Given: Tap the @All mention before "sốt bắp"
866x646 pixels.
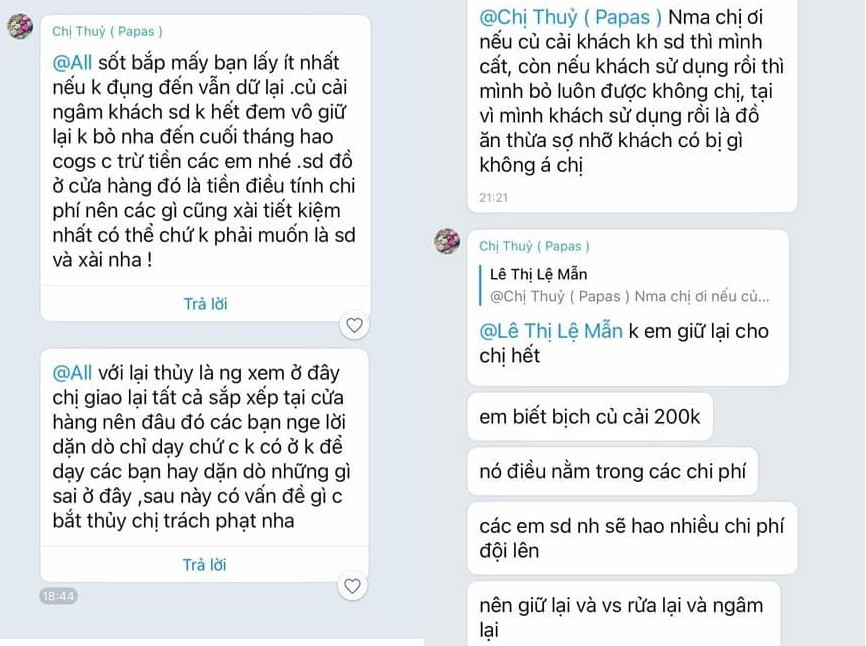Looking at the screenshot, I should (x=72, y=61).
